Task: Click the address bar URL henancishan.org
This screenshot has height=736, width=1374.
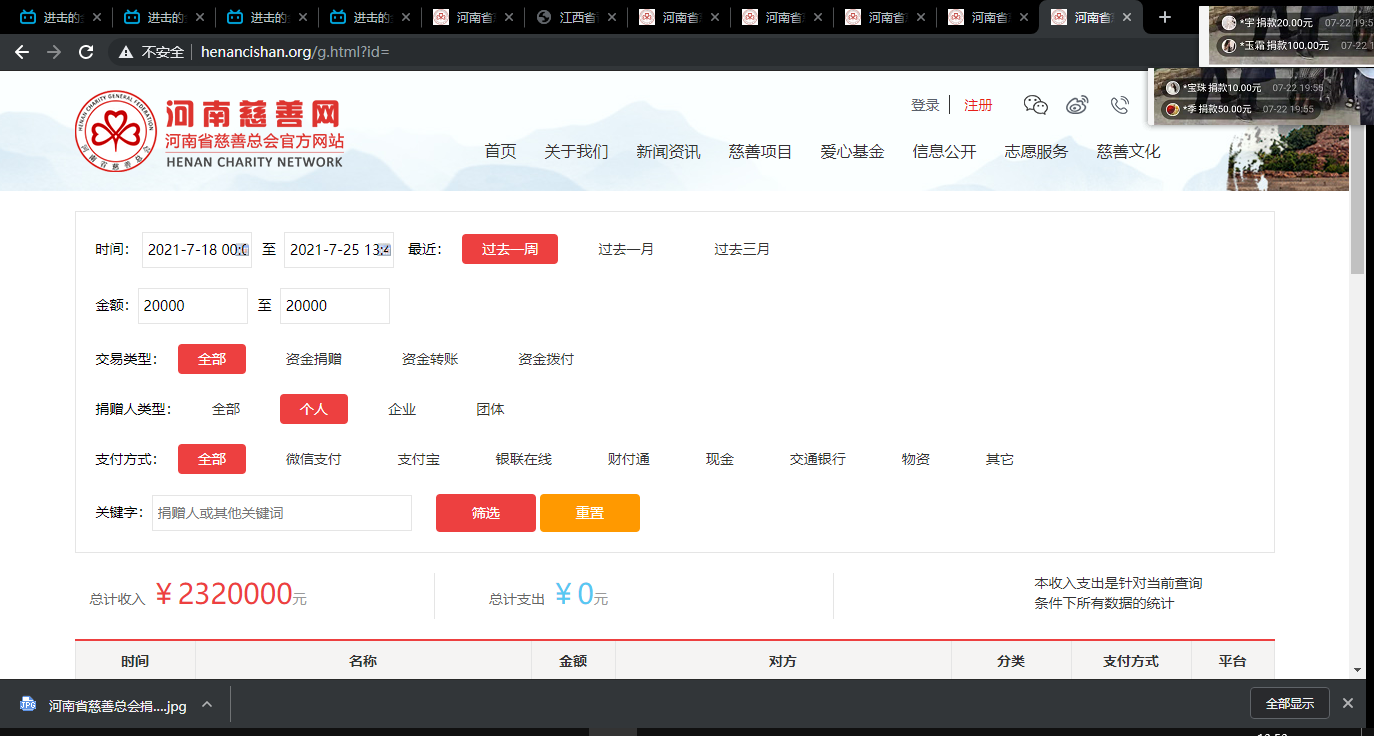Action: click(x=295, y=52)
